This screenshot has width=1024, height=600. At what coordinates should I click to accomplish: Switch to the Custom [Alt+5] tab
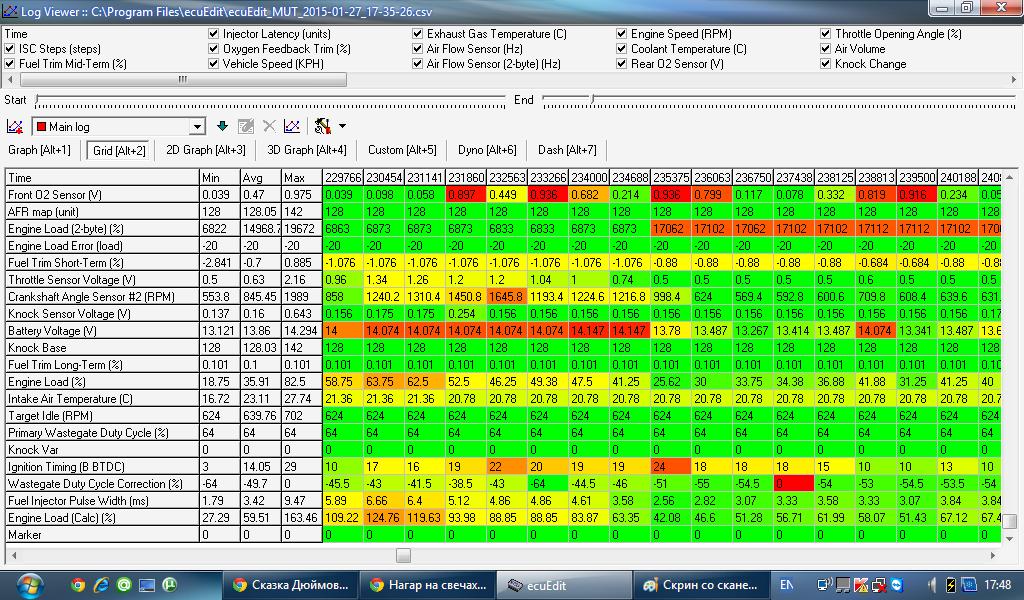pyautogui.click(x=402, y=150)
